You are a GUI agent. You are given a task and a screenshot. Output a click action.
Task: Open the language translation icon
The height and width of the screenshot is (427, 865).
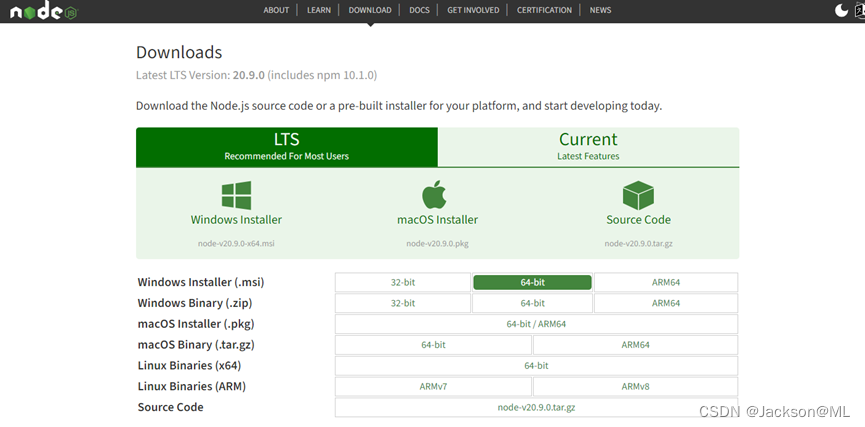point(859,11)
